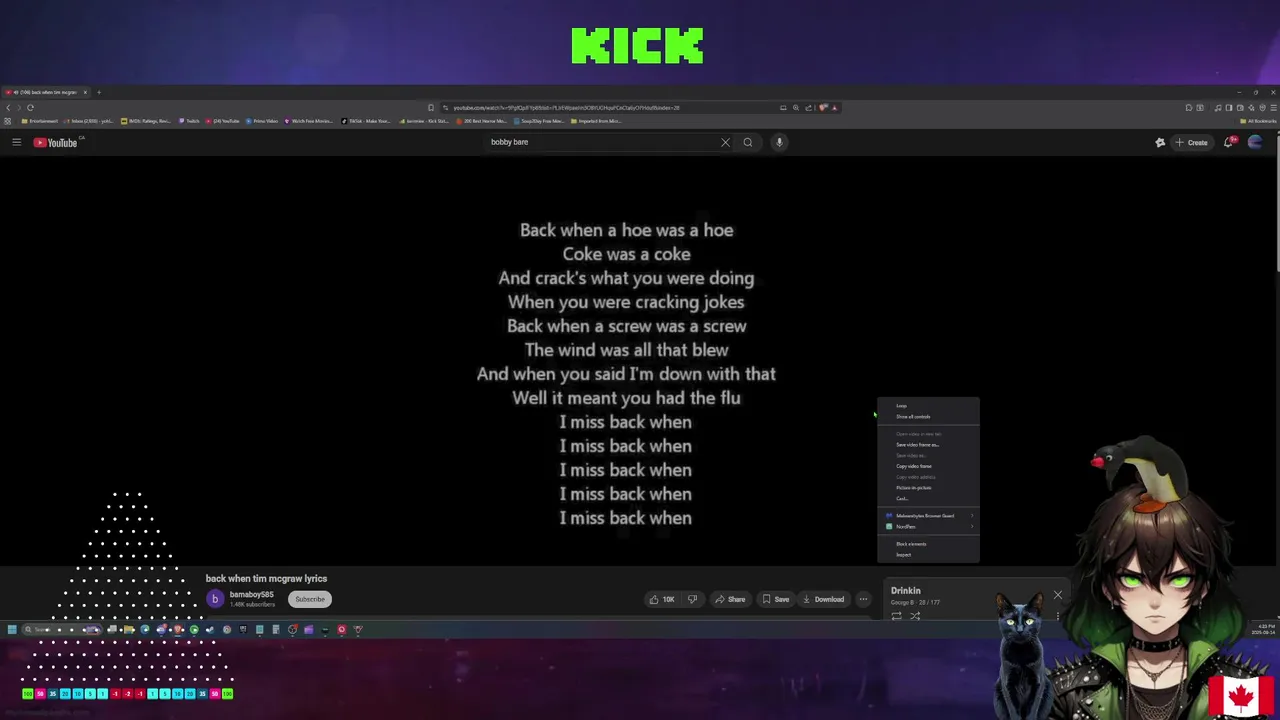This screenshot has width=1280, height=720.
Task: Close the Drinkin playlist panel
Action: tap(1057, 595)
